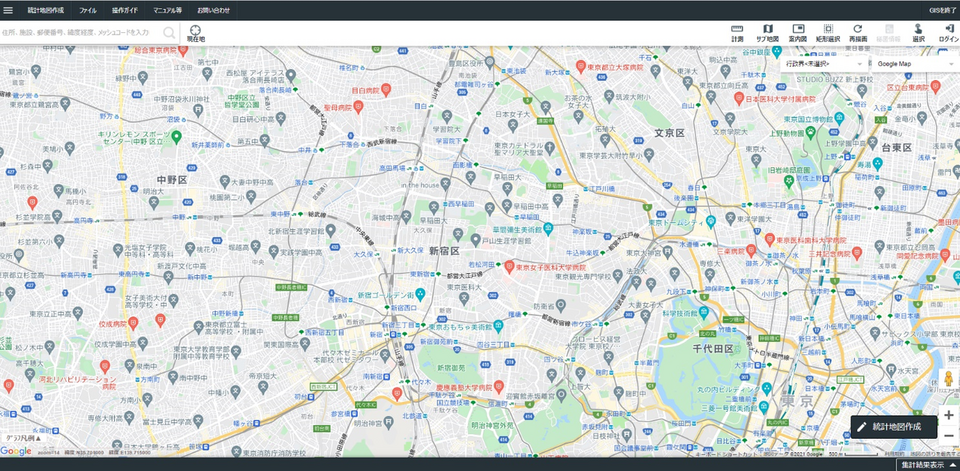Click the 統計地図作成 pencil button on the map
This screenshot has width=960, height=471.
(x=893, y=427)
